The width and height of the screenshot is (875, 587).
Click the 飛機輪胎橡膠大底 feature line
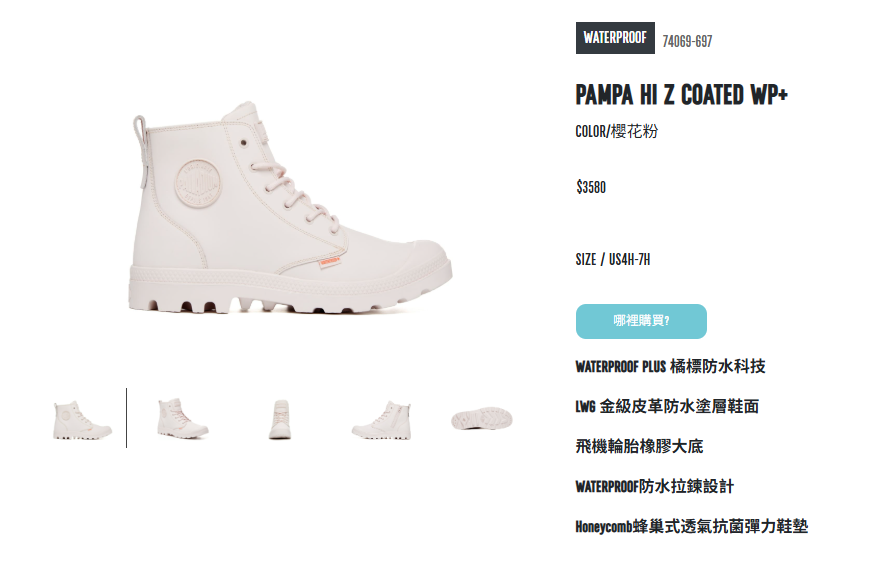point(639,446)
